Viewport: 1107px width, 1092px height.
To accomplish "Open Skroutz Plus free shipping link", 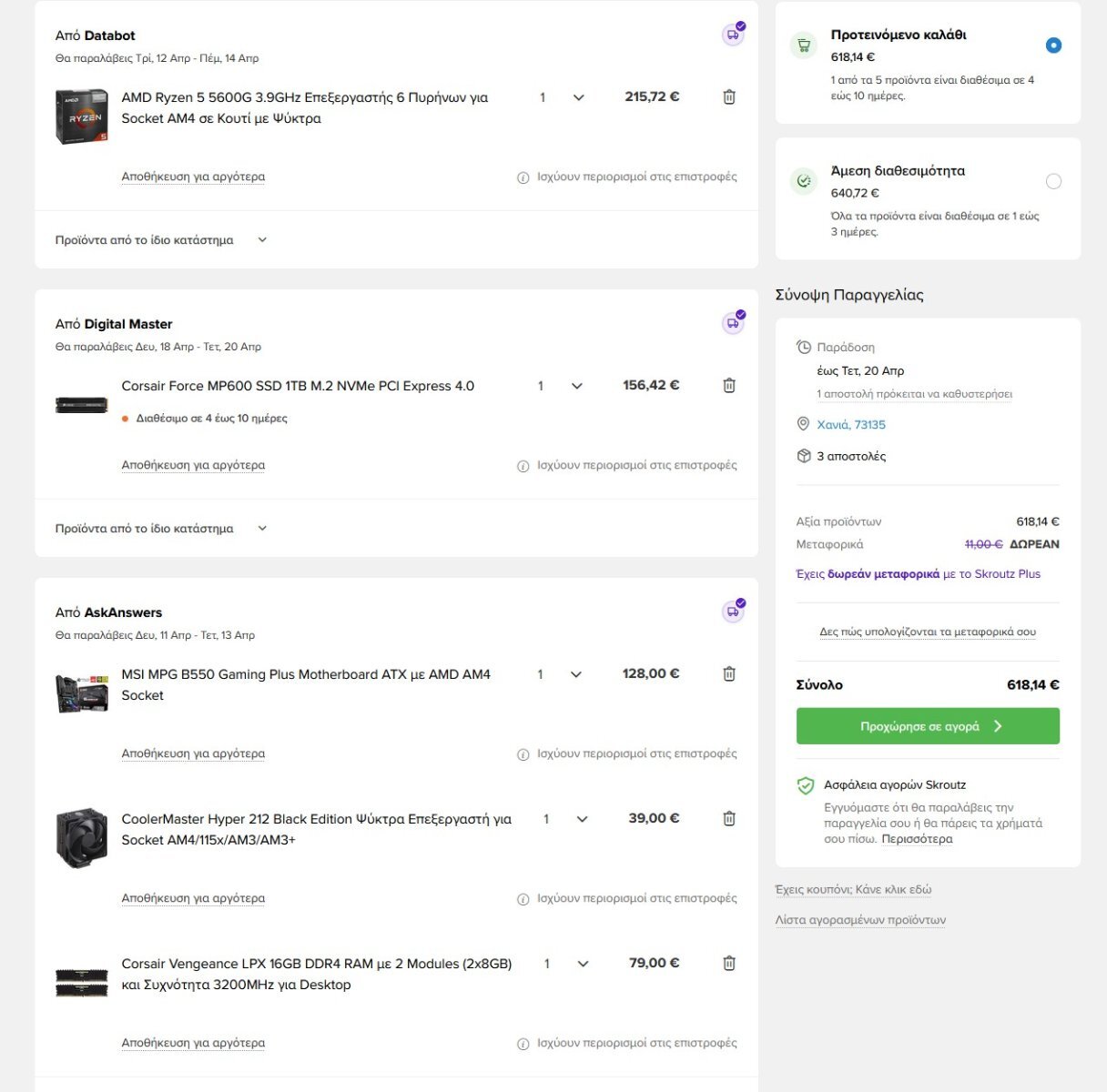I will (918, 574).
